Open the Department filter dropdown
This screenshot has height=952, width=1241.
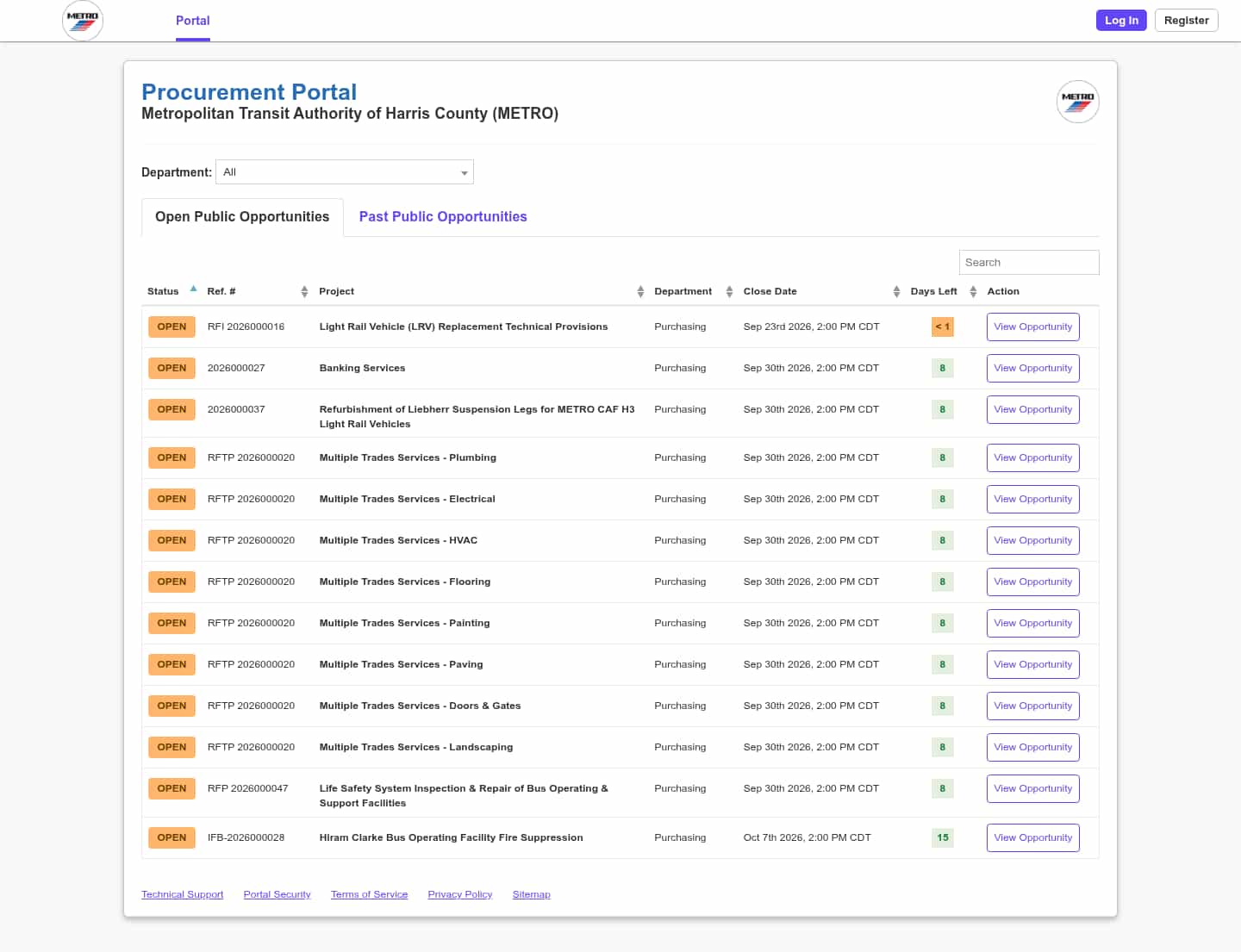pyautogui.click(x=345, y=172)
